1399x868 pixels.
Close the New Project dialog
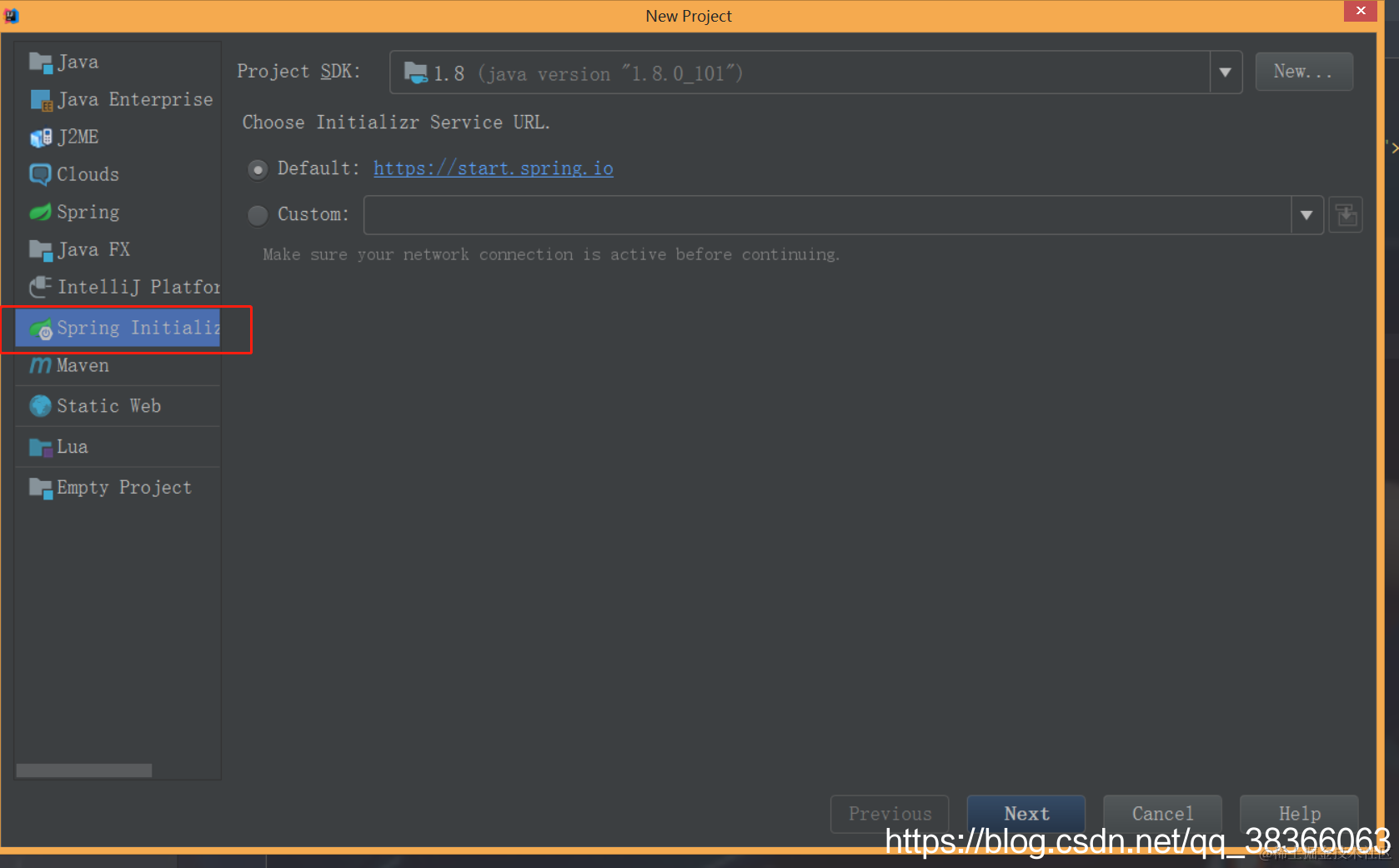[x=1361, y=11]
